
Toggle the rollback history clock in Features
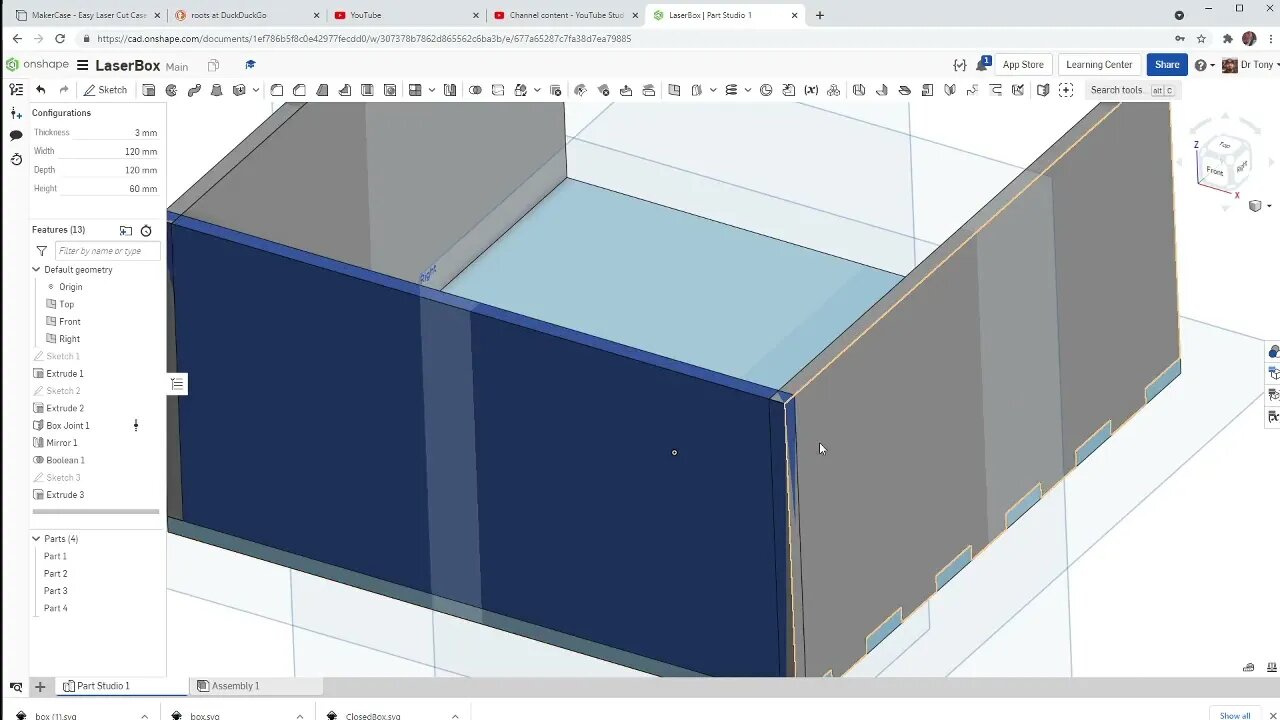click(146, 230)
